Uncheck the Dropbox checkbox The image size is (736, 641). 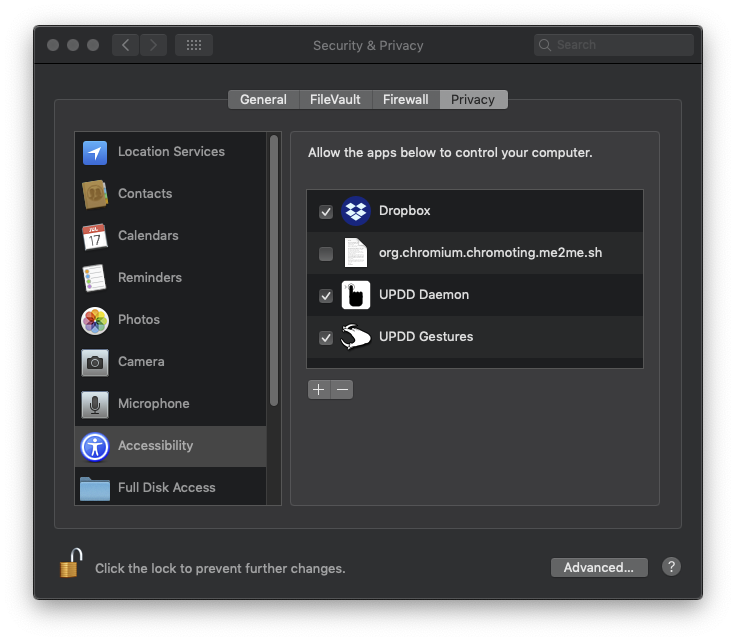[x=326, y=212]
